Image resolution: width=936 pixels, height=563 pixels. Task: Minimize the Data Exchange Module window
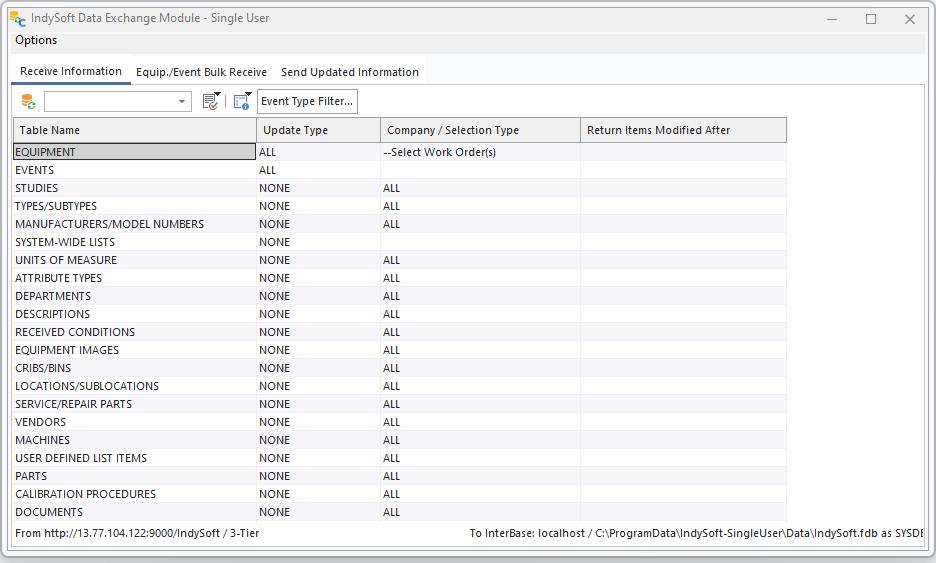[x=832, y=19]
